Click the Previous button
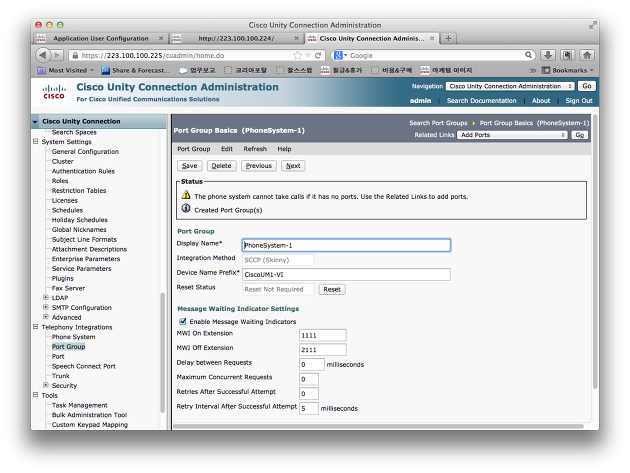Viewport: 630px width, 473px height. pyautogui.click(x=259, y=166)
